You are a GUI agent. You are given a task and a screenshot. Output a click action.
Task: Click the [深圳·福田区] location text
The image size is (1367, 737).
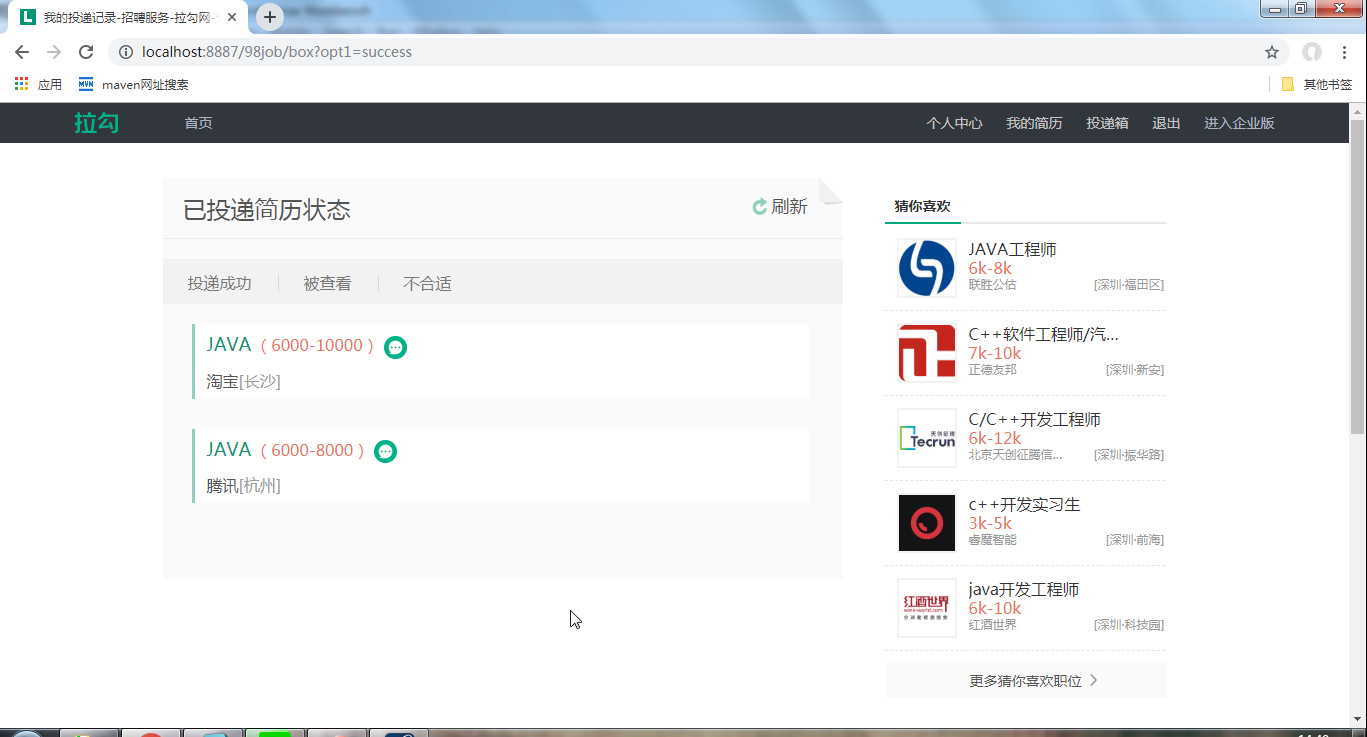pos(1129,285)
